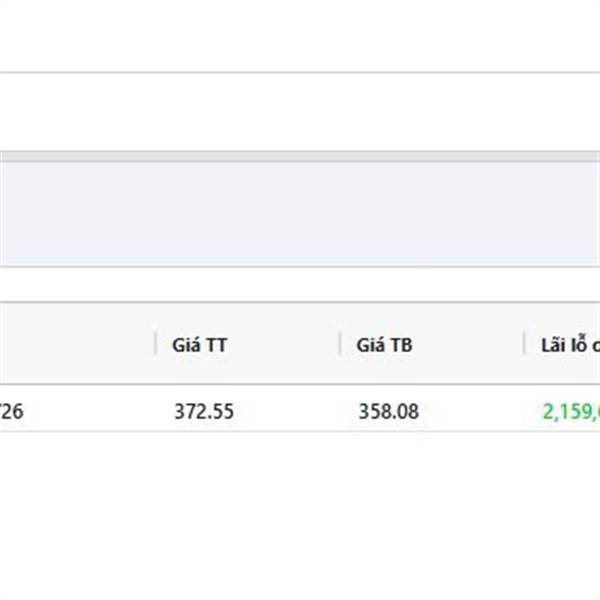Click the white gap between panel and table

coord(300,284)
